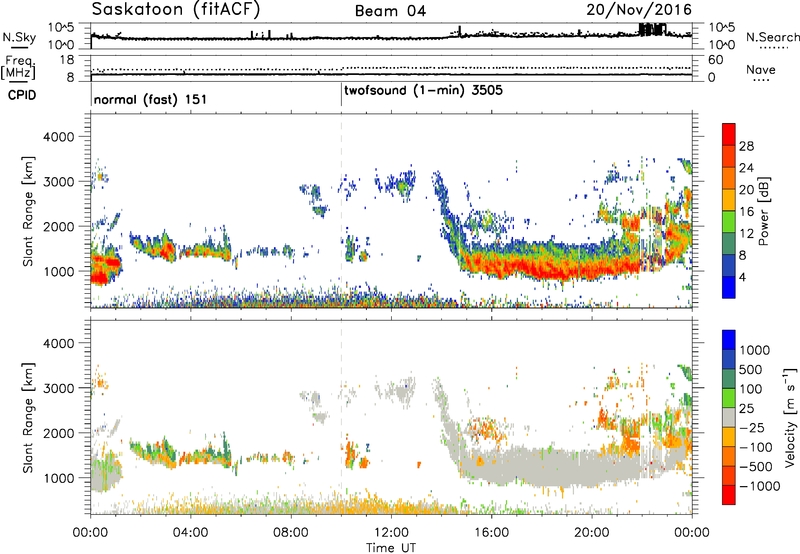The width and height of the screenshot is (800, 554).
Task: Click the "Power [dB]" colorbar title
Action: pyautogui.click(x=764, y=211)
